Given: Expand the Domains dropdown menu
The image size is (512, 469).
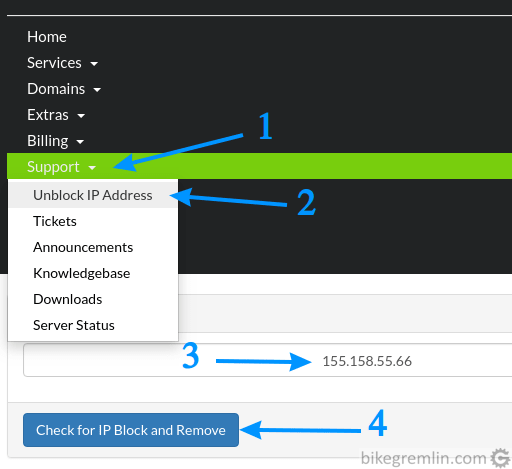Looking at the screenshot, I should [64, 89].
